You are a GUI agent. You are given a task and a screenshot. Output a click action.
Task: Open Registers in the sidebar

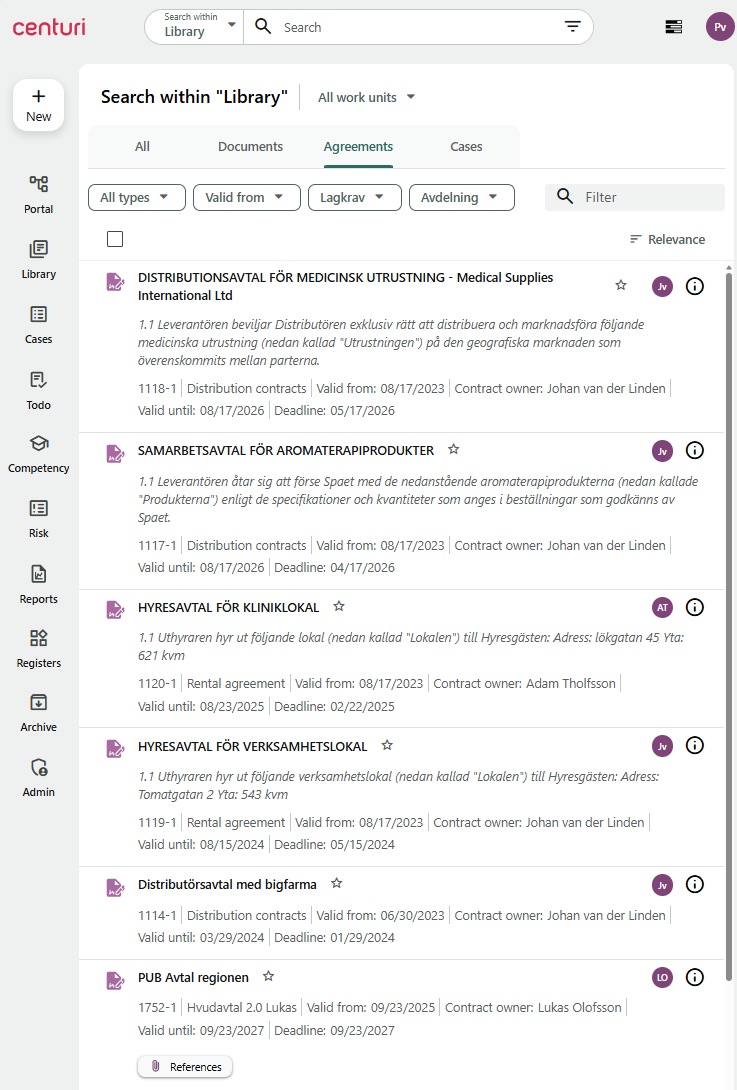(x=38, y=649)
